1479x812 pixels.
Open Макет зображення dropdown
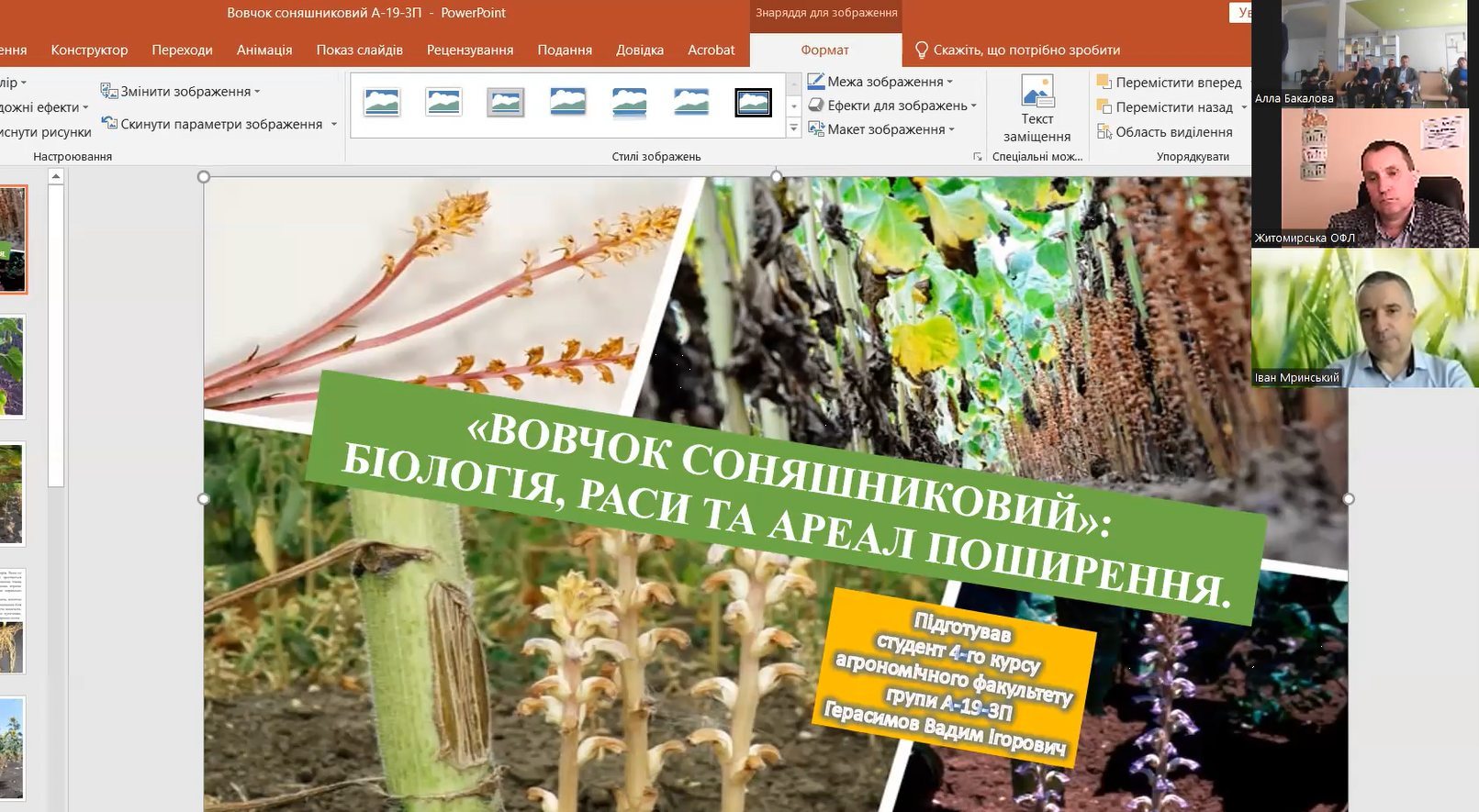[891, 129]
